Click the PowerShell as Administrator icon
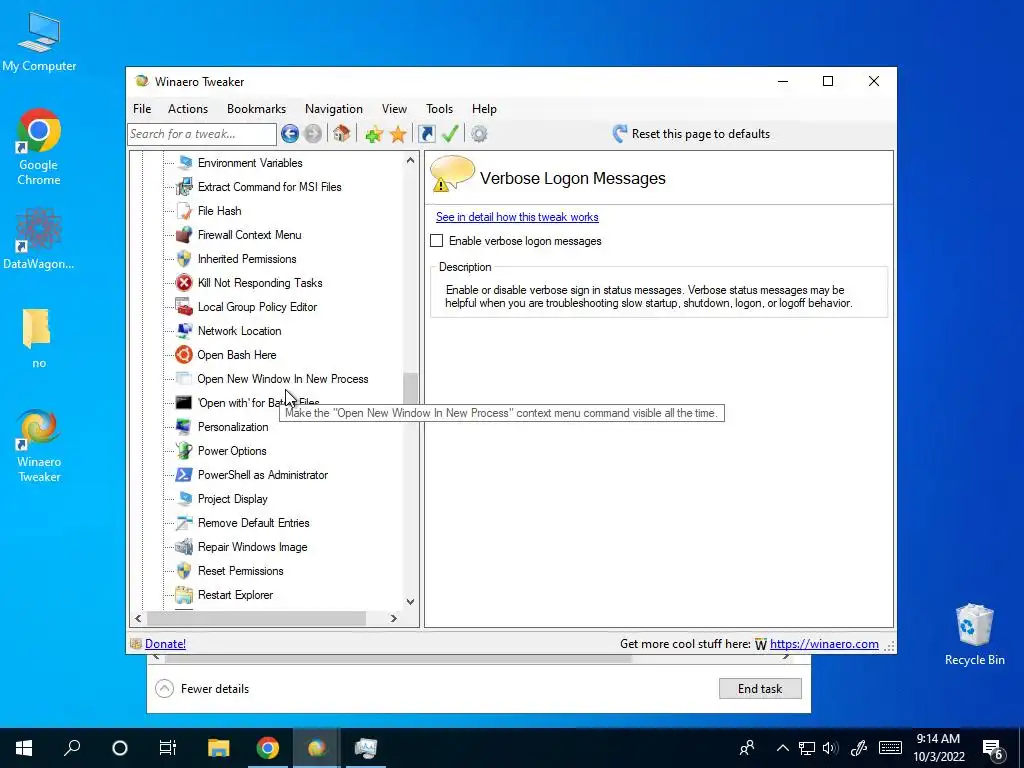 [185, 475]
